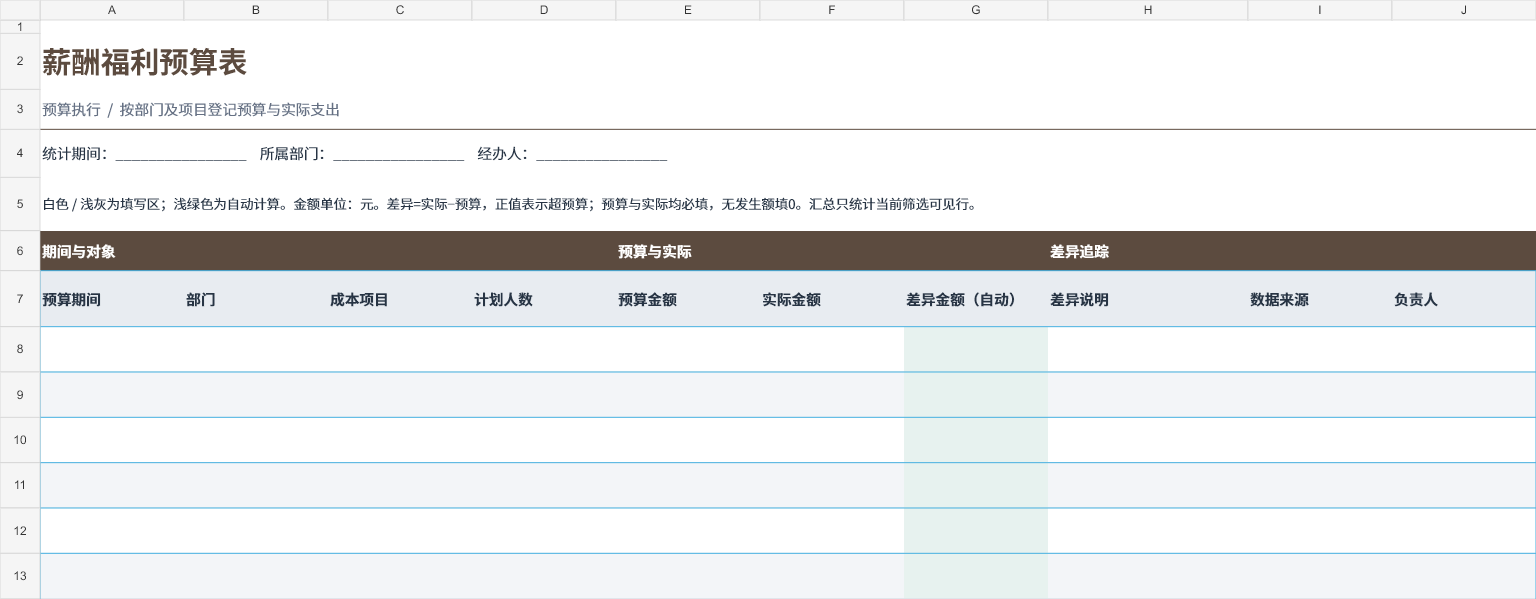
Task: Click the 差异说明 cell in row 11
Action: pyautogui.click(x=1148, y=485)
